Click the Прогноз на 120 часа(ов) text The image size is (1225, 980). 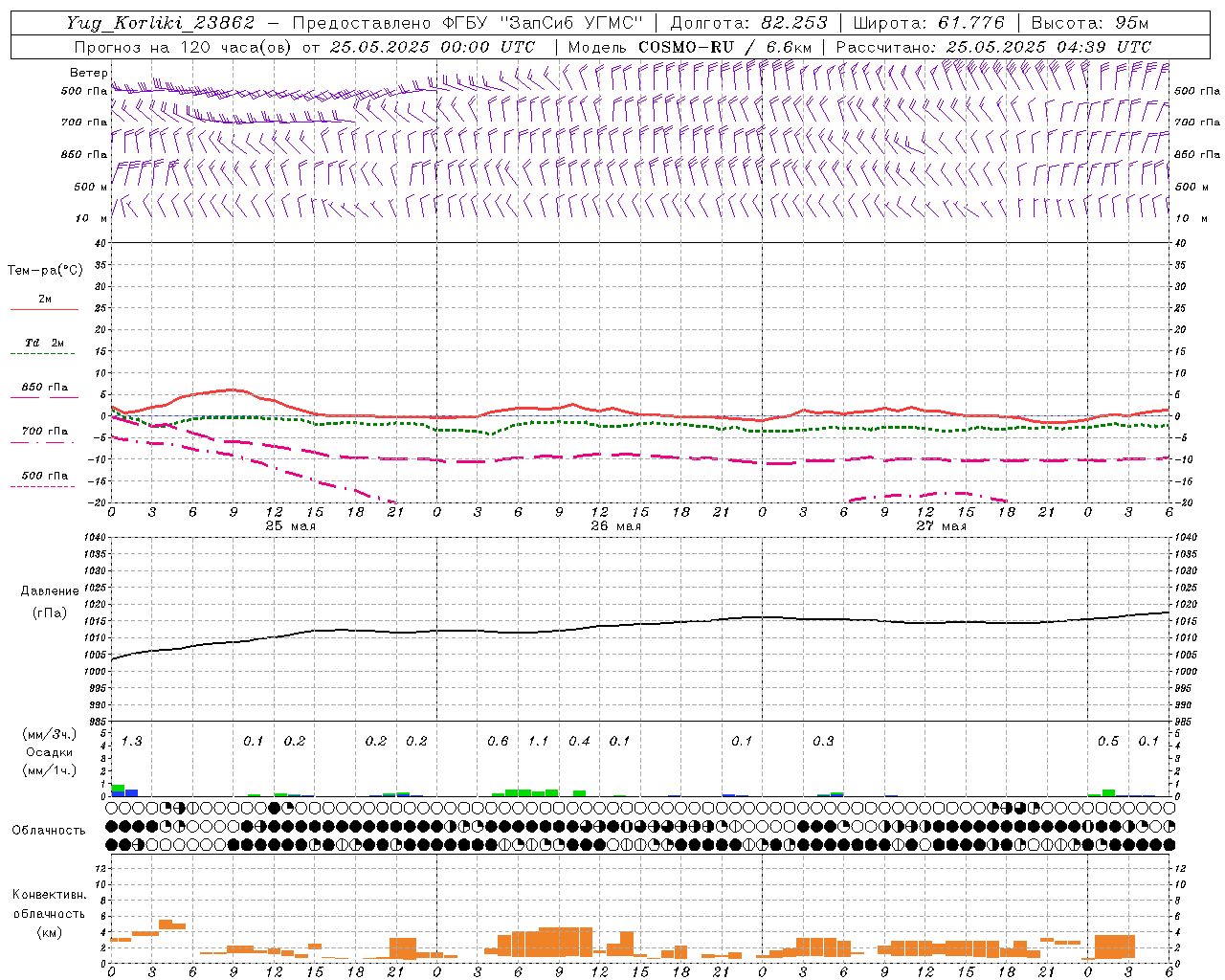click(x=184, y=47)
